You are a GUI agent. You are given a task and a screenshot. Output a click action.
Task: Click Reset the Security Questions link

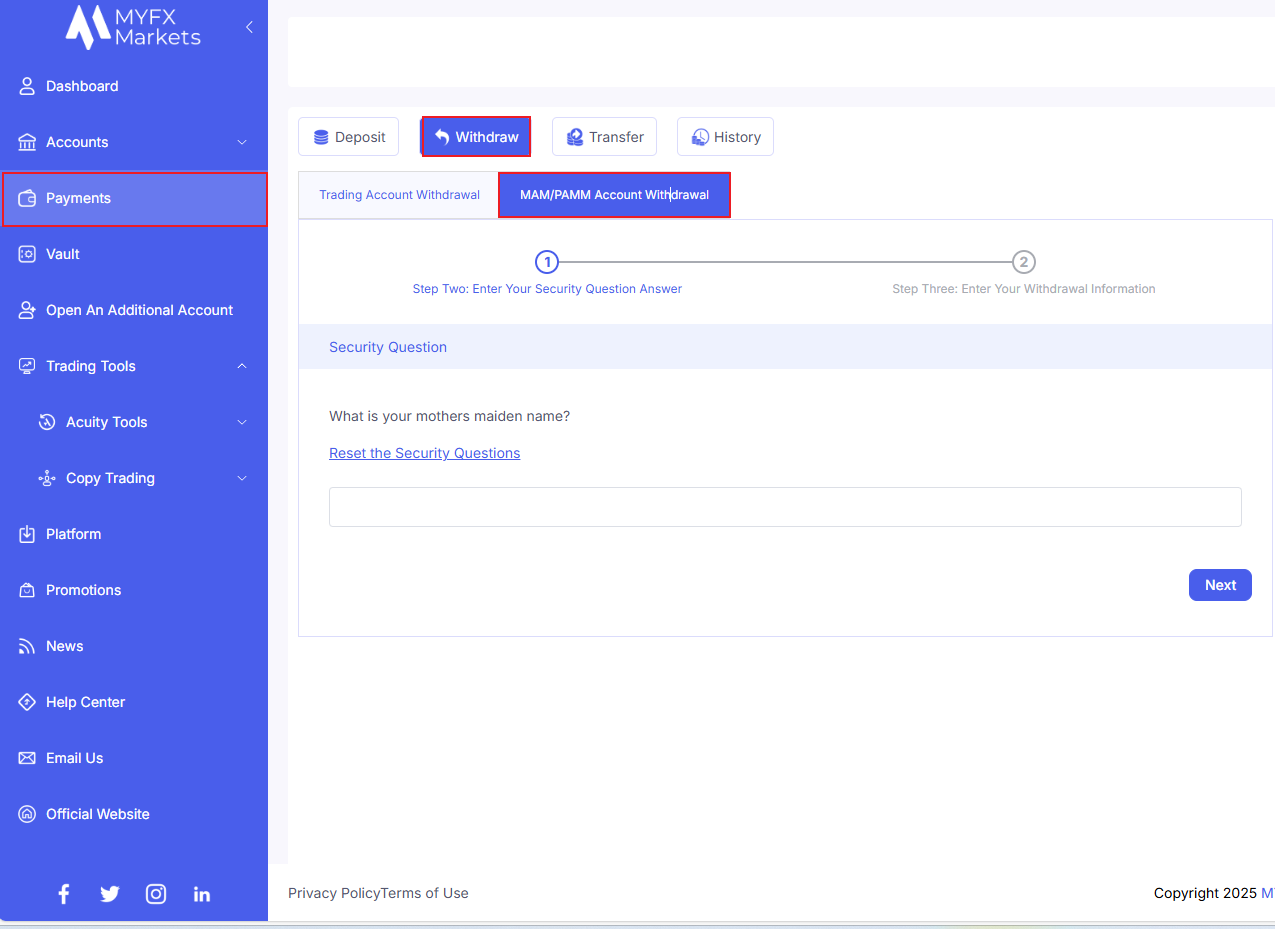(x=424, y=453)
